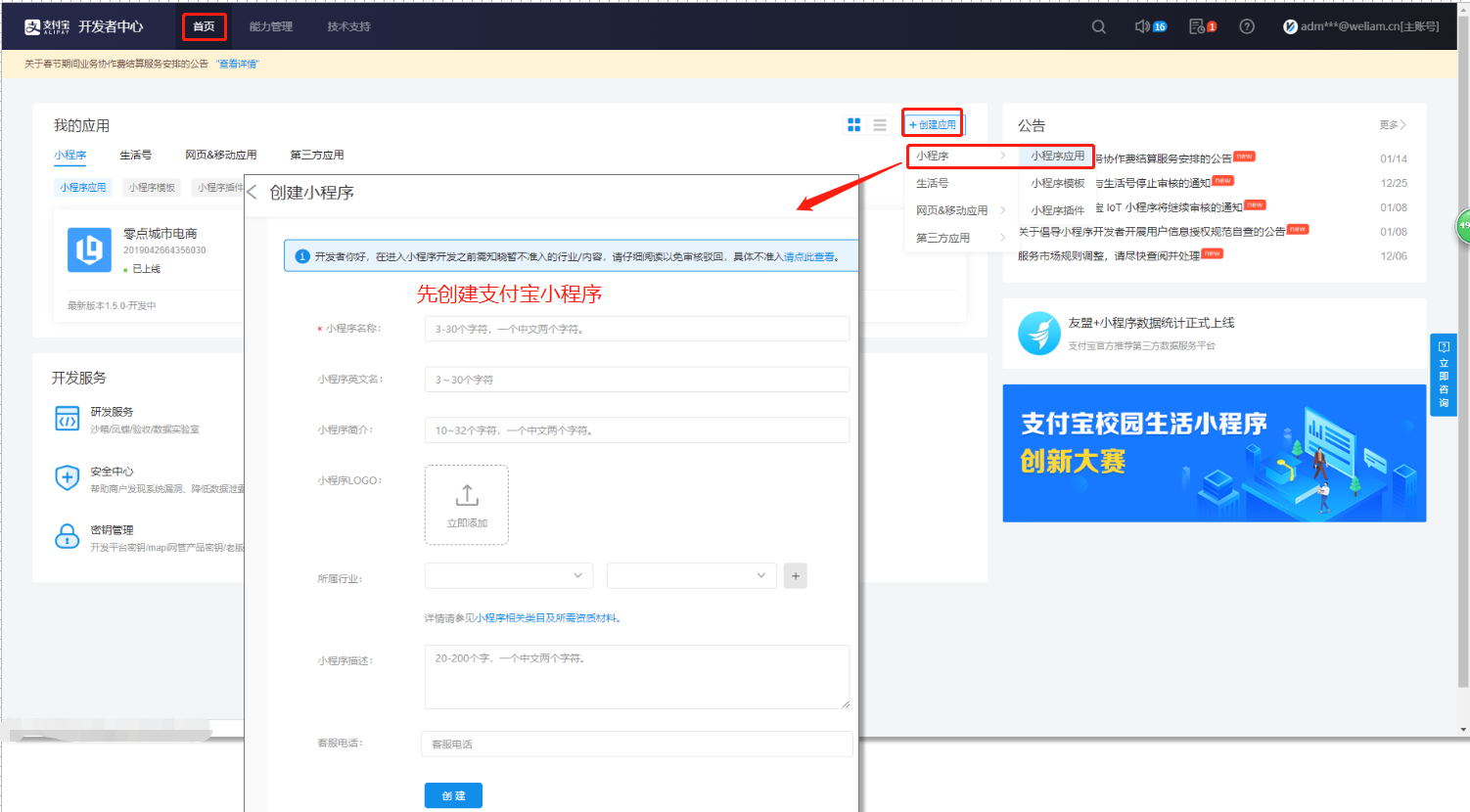Open the 支付宝校园生活小程序创新大赛 banner
The image size is (1470, 812).
point(1215,453)
